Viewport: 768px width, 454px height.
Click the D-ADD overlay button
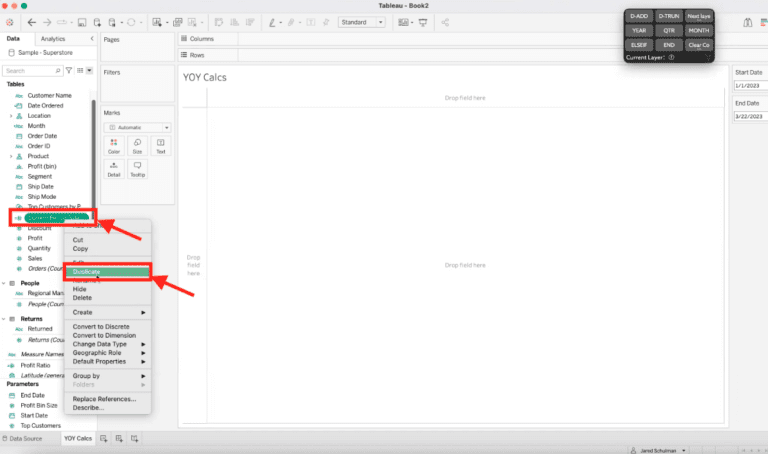click(x=639, y=16)
